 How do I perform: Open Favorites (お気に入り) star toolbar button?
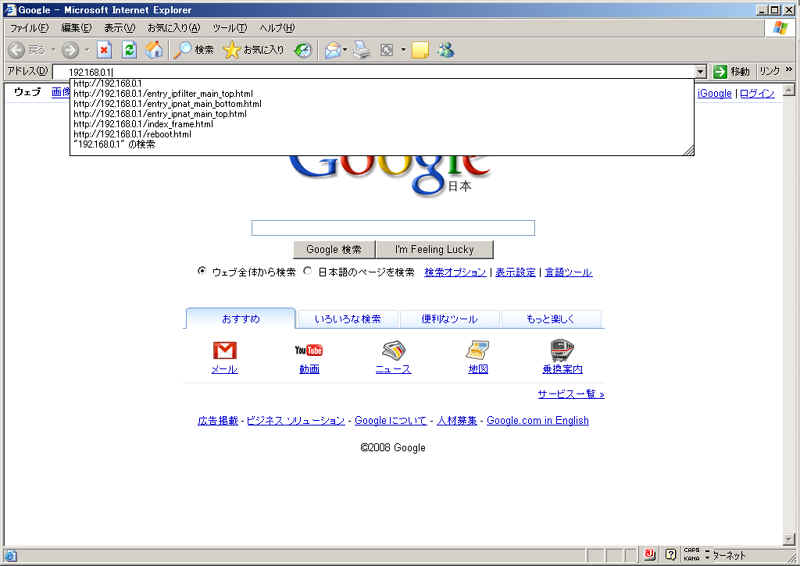(x=254, y=50)
